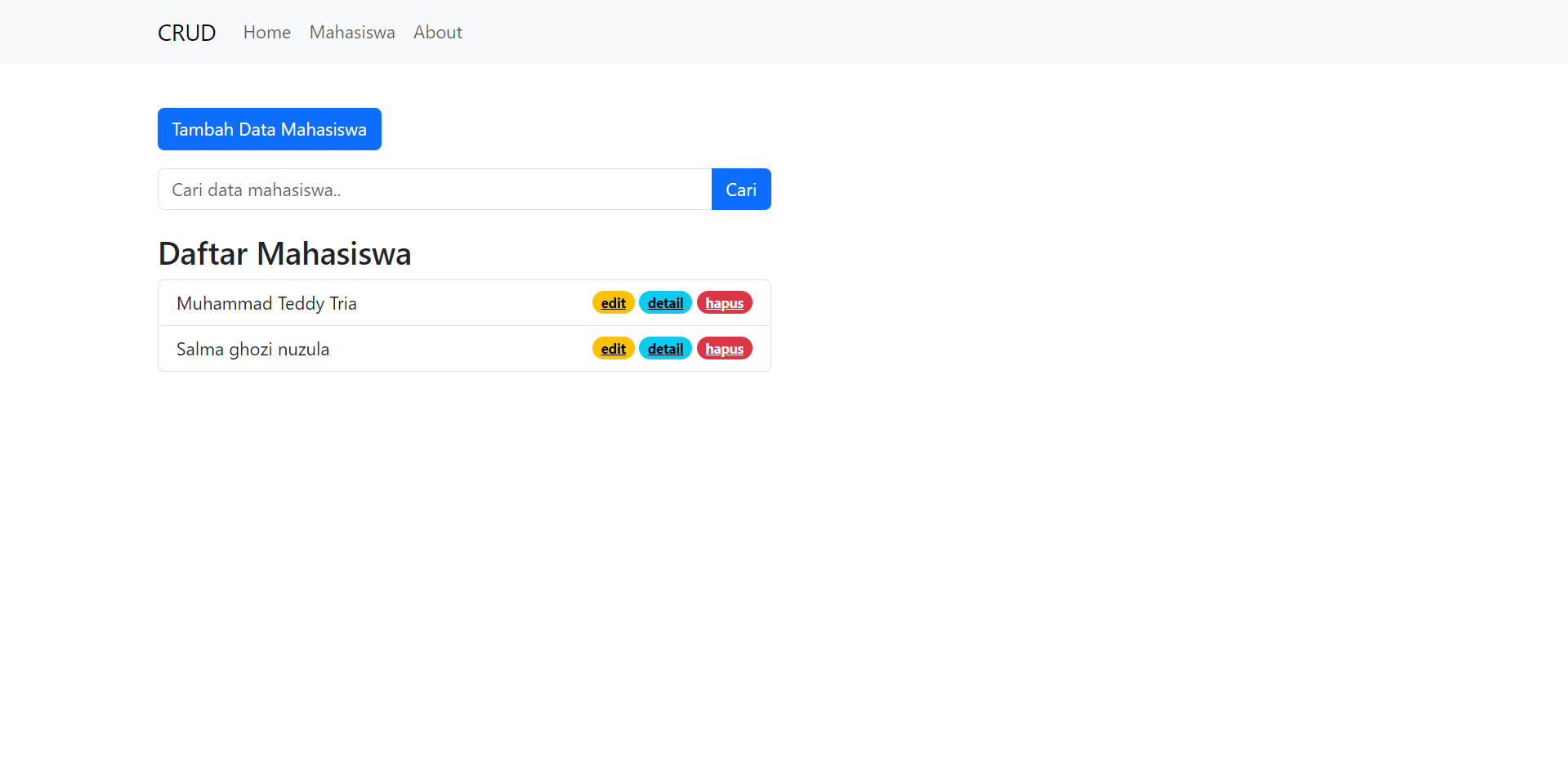This screenshot has height=759, width=1568.
Task: Open the CRUD brand link
Action: coord(186,33)
